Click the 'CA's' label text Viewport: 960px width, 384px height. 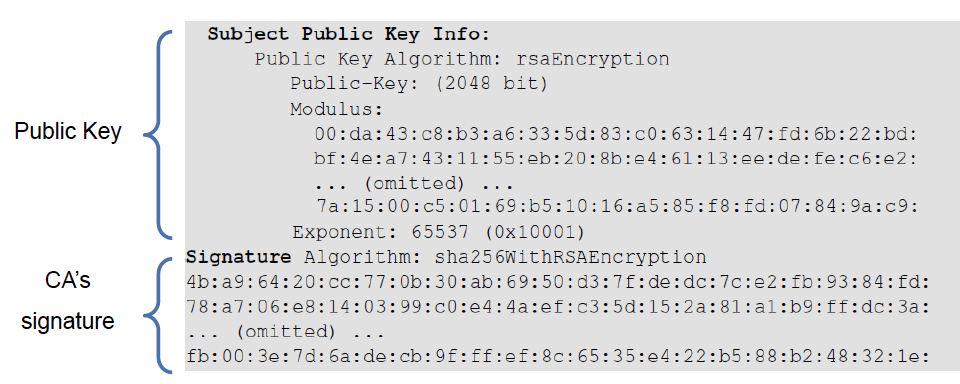(68, 281)
